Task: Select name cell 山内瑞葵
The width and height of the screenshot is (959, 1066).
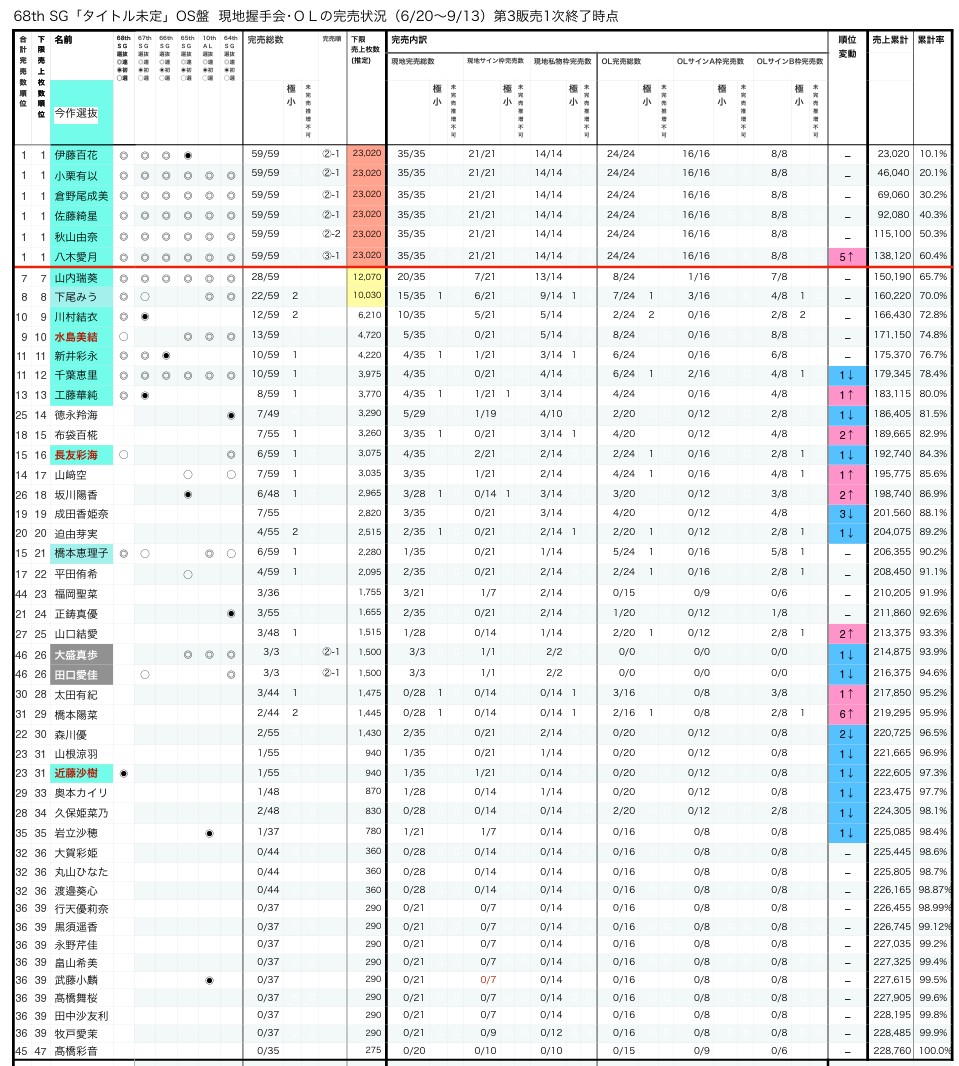Action: click(x=82, y=278)
